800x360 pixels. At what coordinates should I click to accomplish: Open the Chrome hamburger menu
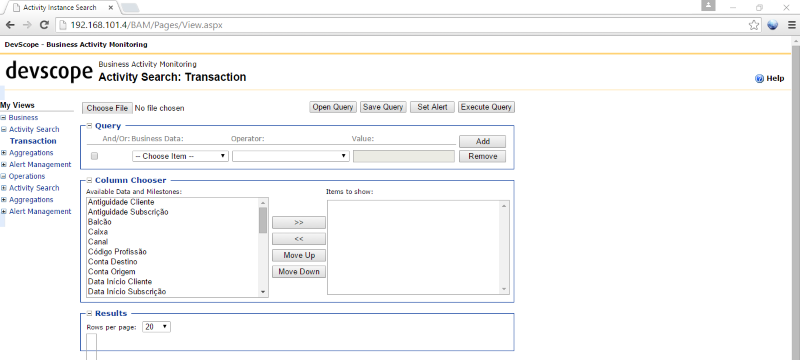[791, 24]
